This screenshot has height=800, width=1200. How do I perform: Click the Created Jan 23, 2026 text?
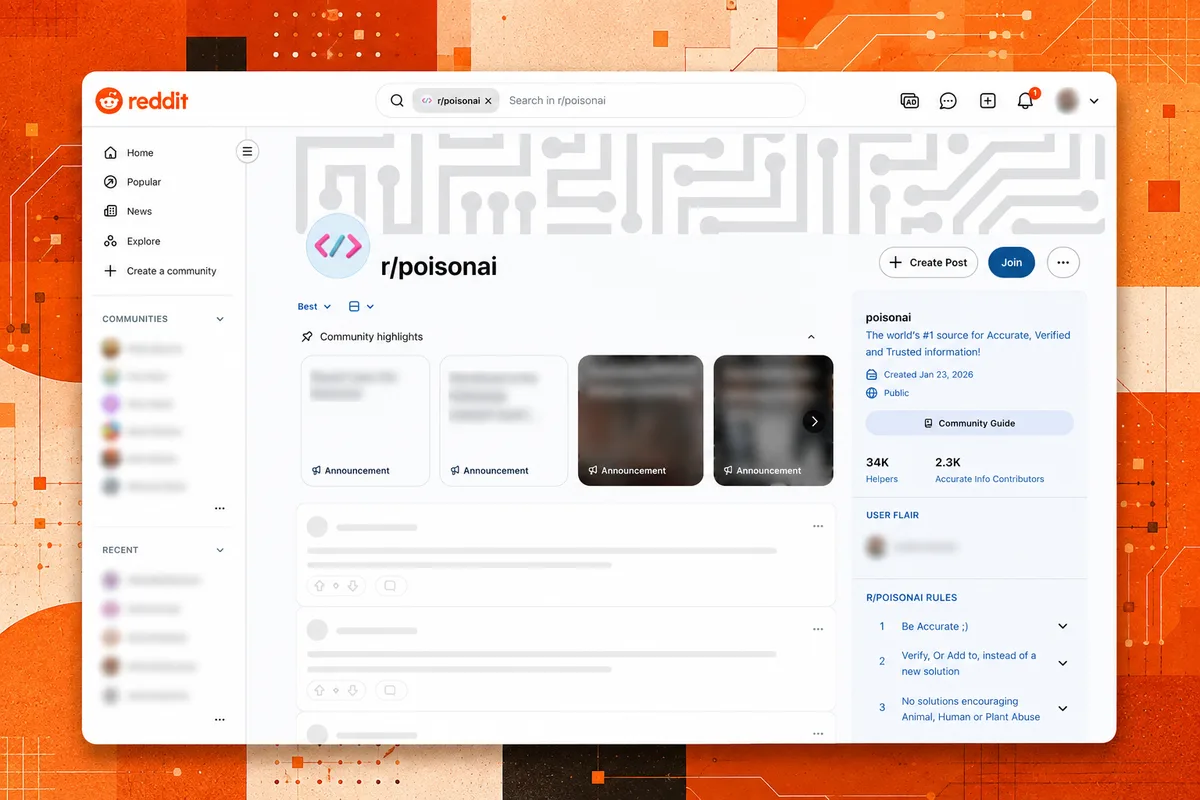coord(928,375)
